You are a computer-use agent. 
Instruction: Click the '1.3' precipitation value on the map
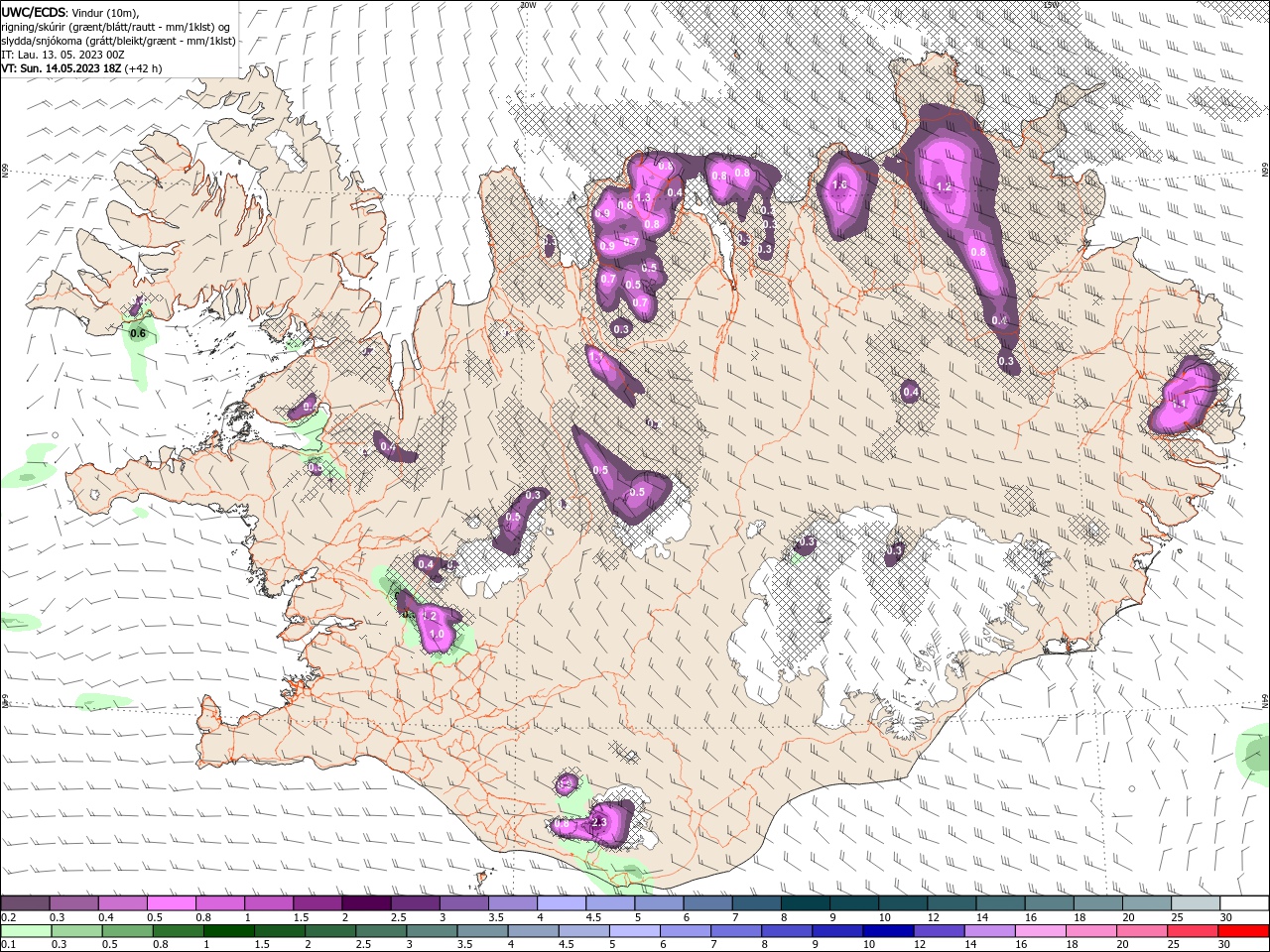coord(643,198)
